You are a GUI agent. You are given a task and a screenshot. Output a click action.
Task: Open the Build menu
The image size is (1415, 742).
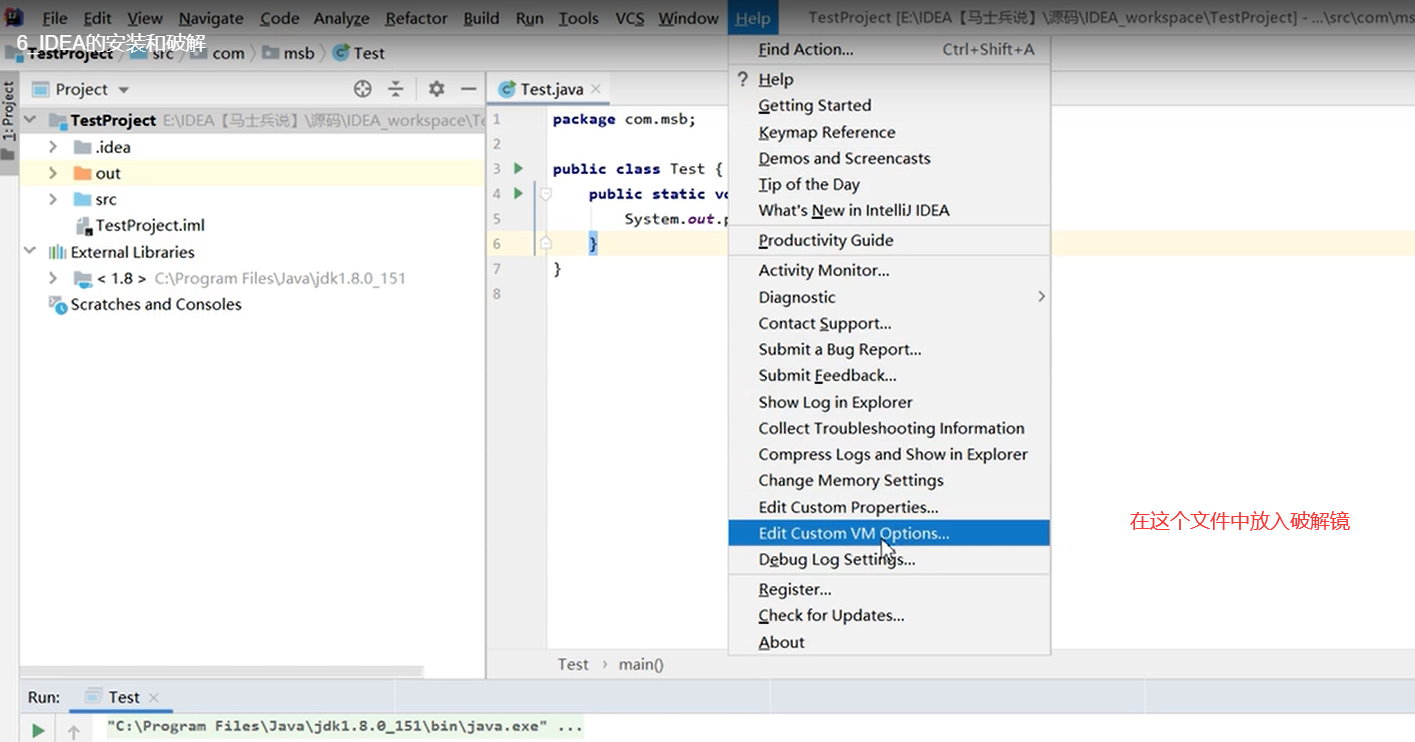481,18
